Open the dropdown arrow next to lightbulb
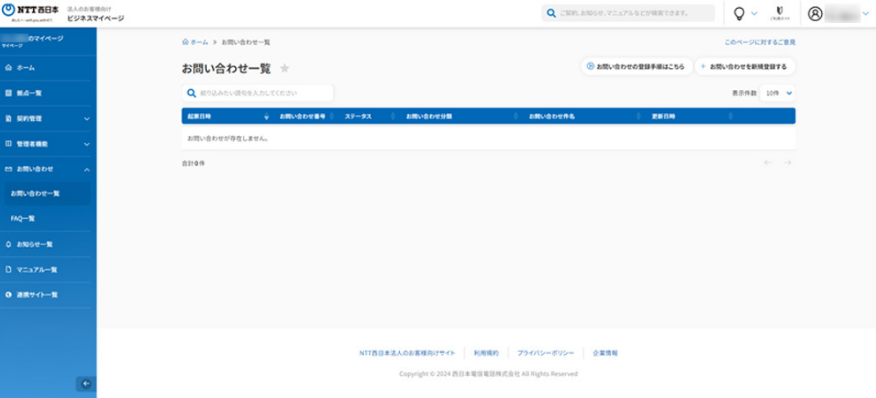The width and height of the screenshot is (876, 398). (x=754, y=13)
